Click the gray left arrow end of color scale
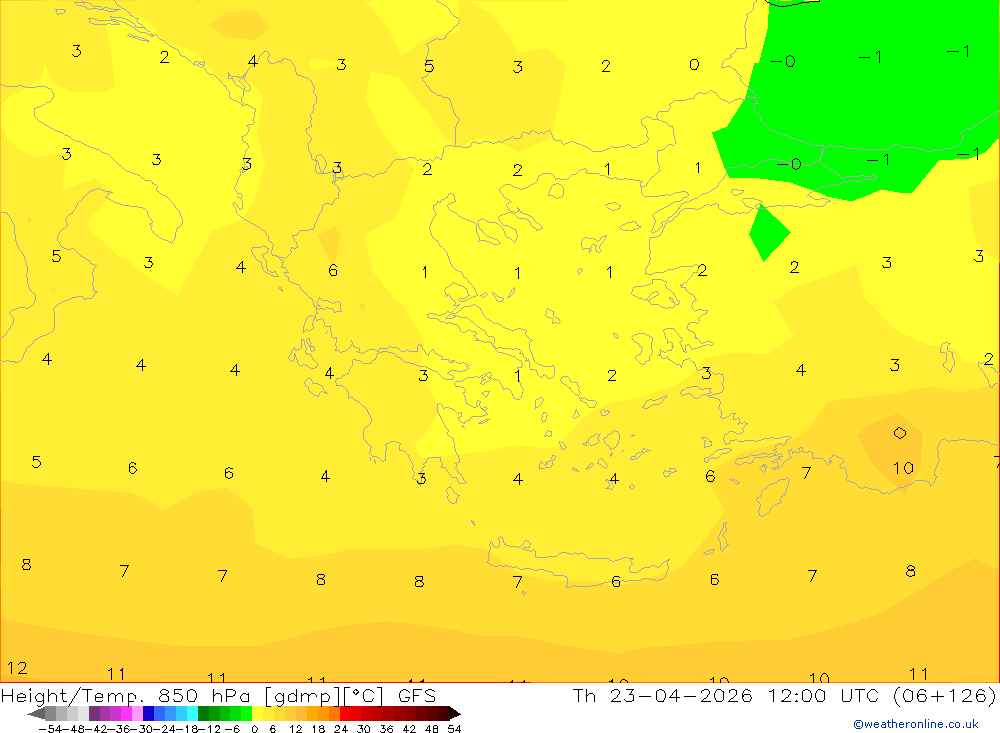 click(36, 713)
